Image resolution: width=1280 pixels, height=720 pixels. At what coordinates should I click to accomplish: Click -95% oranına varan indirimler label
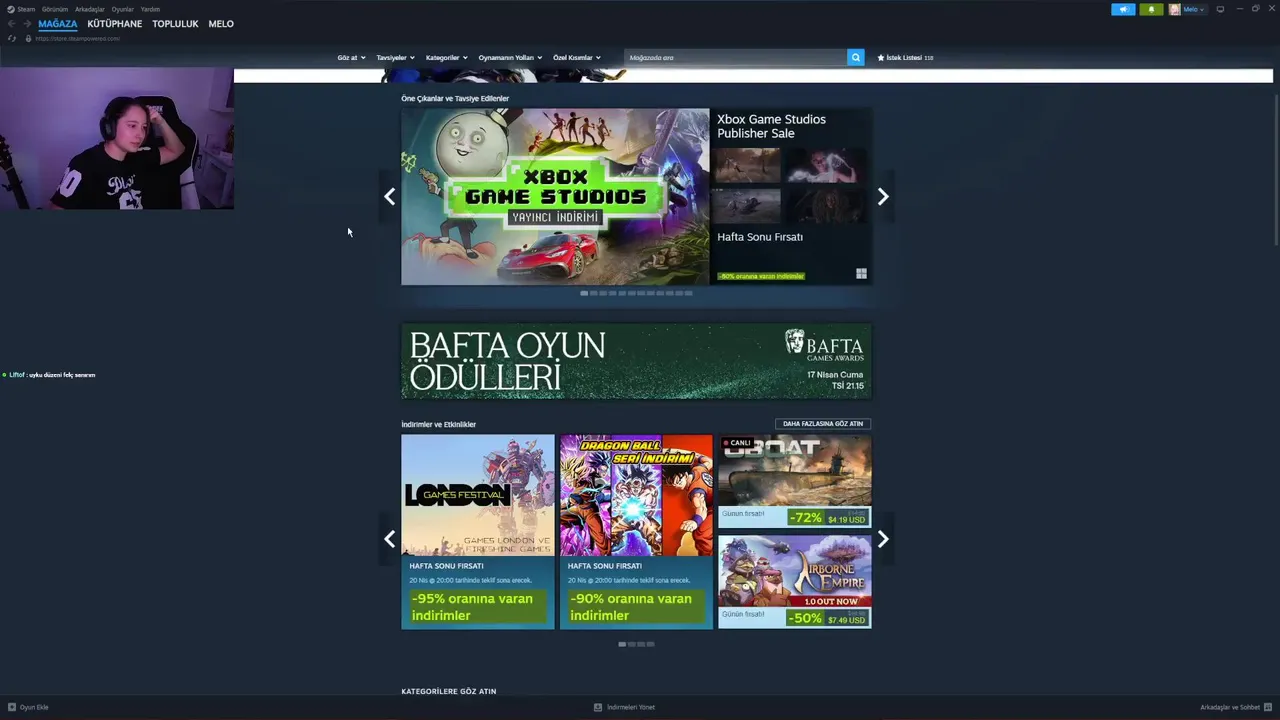478,607
